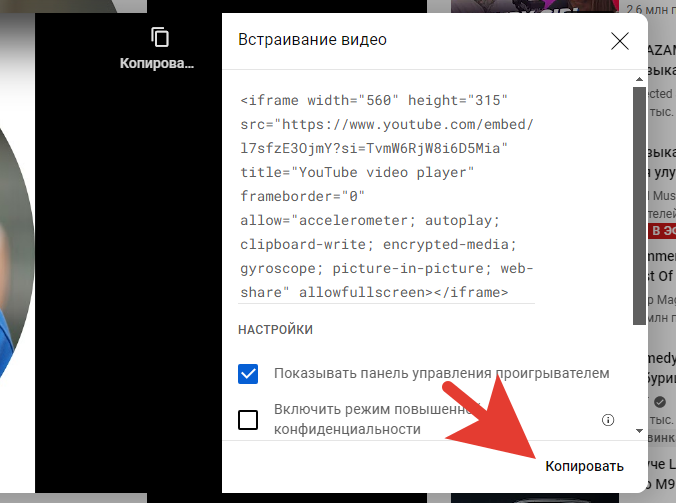
Task: Click the youtube.com/embed URL line in code
Action: pos(387,125)
